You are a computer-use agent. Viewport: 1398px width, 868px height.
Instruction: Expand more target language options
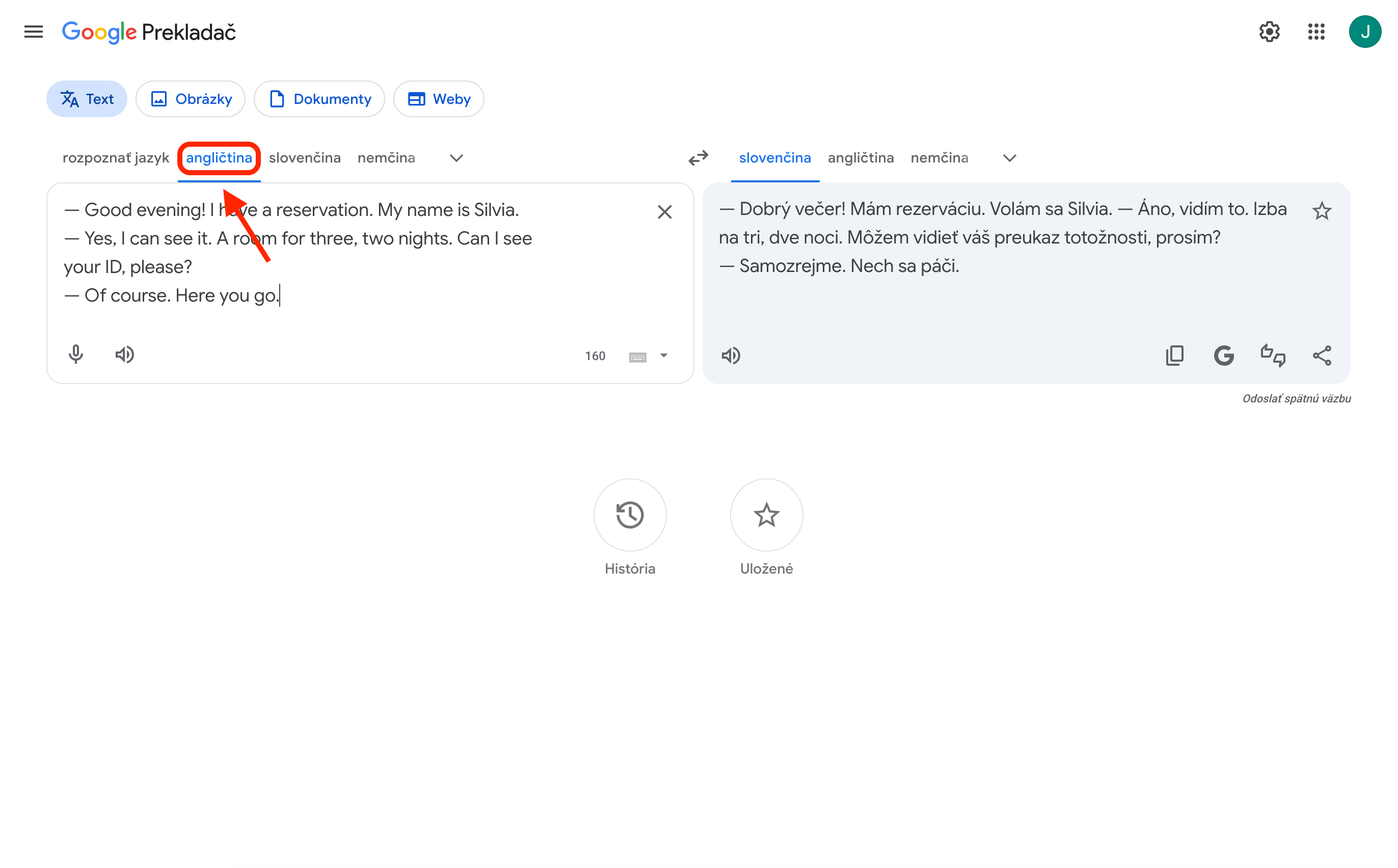(x=1009, y=158)
